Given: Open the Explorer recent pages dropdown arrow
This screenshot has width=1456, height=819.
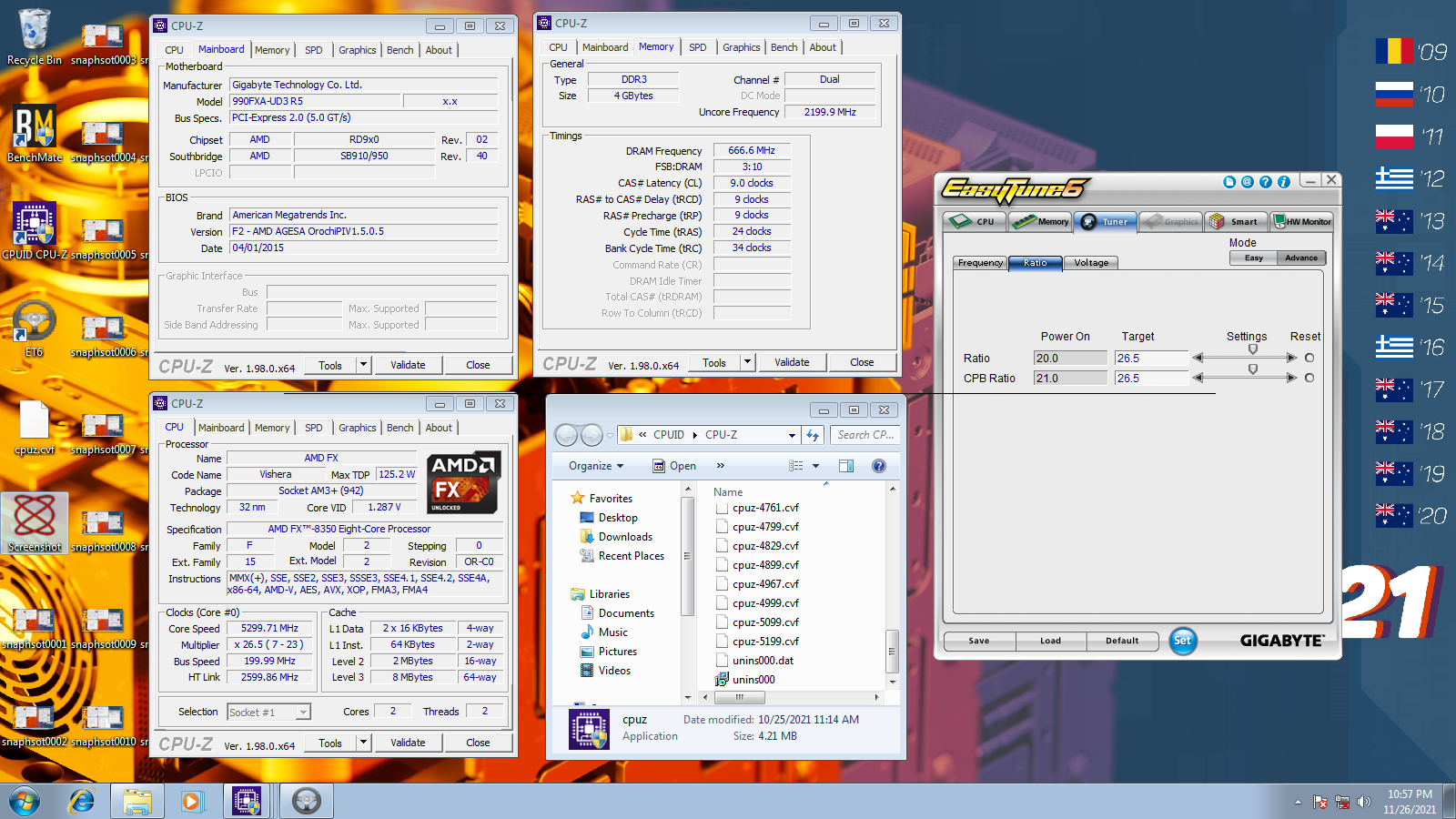Looking at the screenshot, I should point(609,435).
